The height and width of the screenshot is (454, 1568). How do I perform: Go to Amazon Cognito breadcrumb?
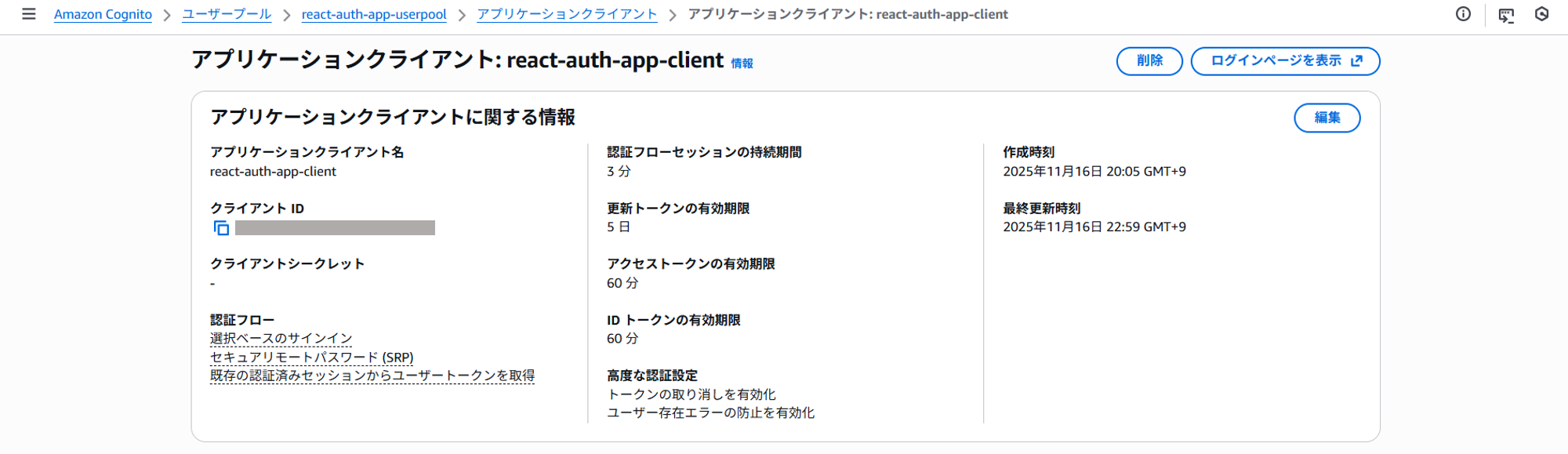tap(103, 14)
